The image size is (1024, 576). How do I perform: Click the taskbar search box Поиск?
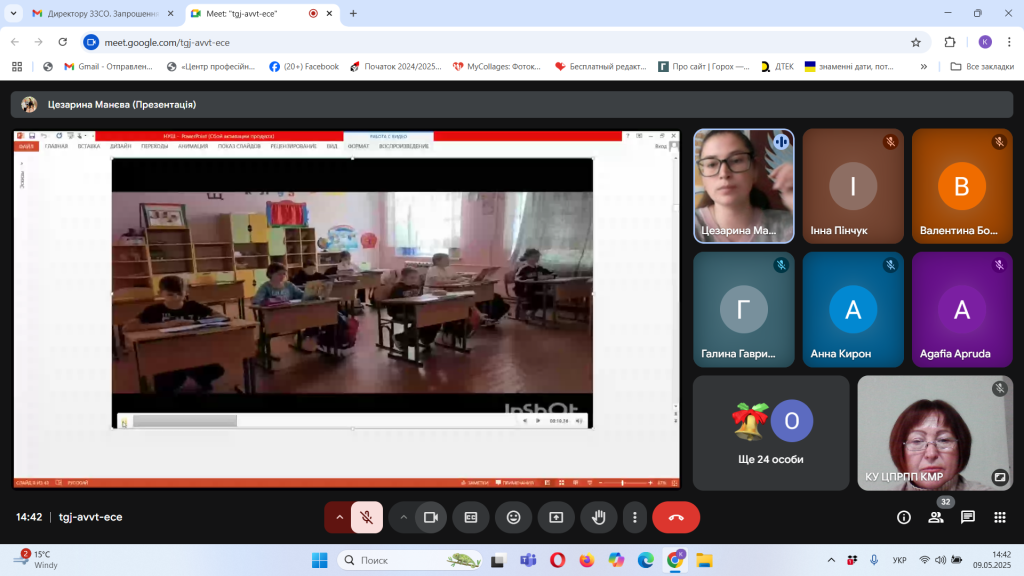(x=409, y=560)
